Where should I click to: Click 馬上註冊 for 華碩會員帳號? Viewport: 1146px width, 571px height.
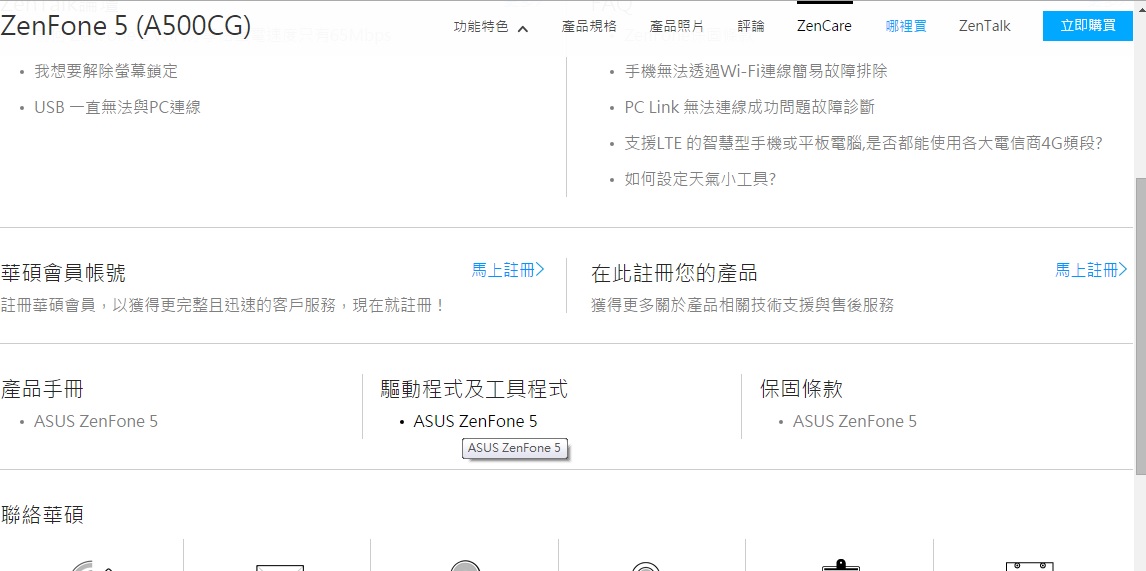coord(508,270)
